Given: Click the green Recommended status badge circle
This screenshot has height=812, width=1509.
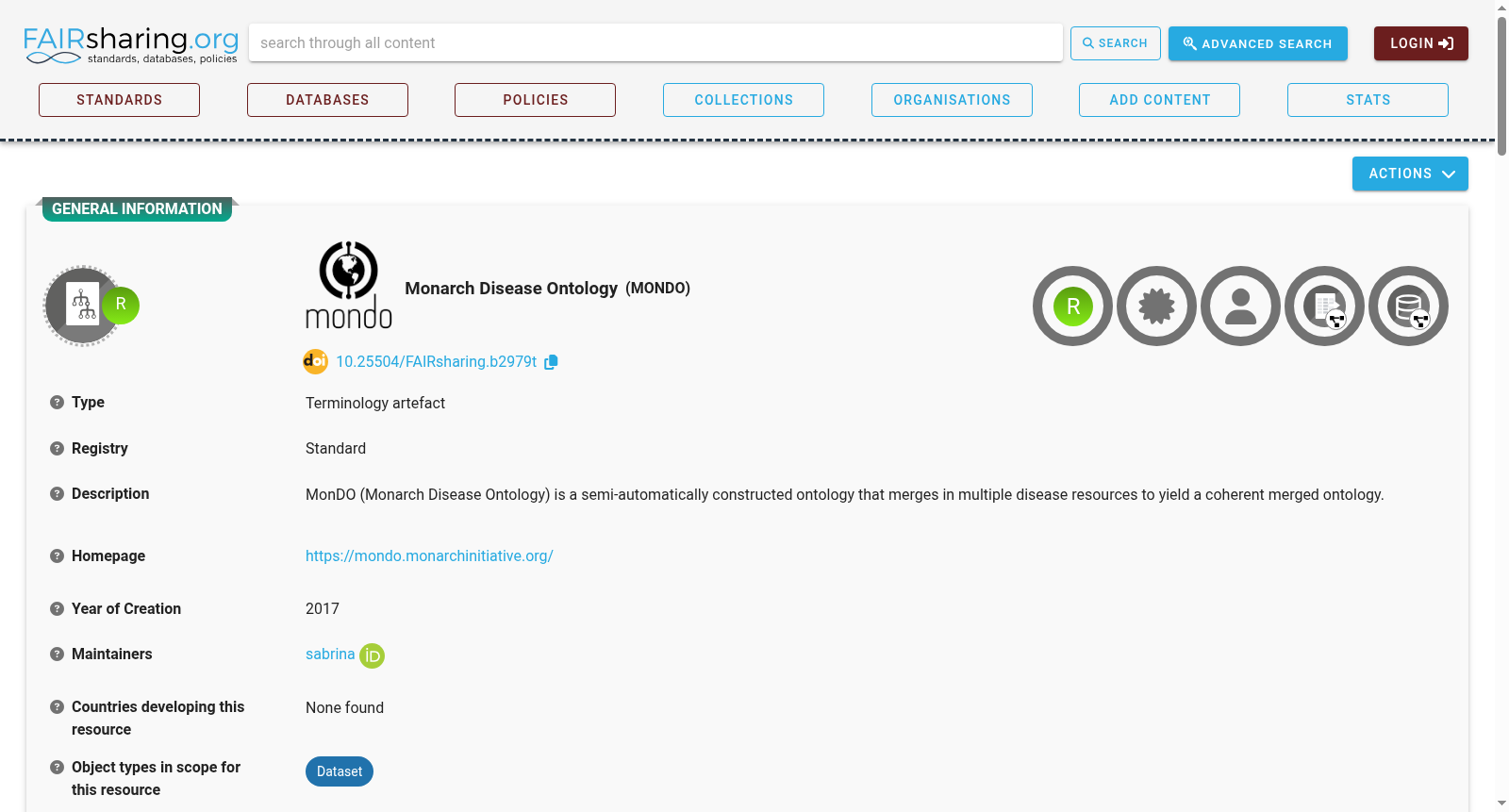Looking at the screenshot, I should (x=1073, y=307).
